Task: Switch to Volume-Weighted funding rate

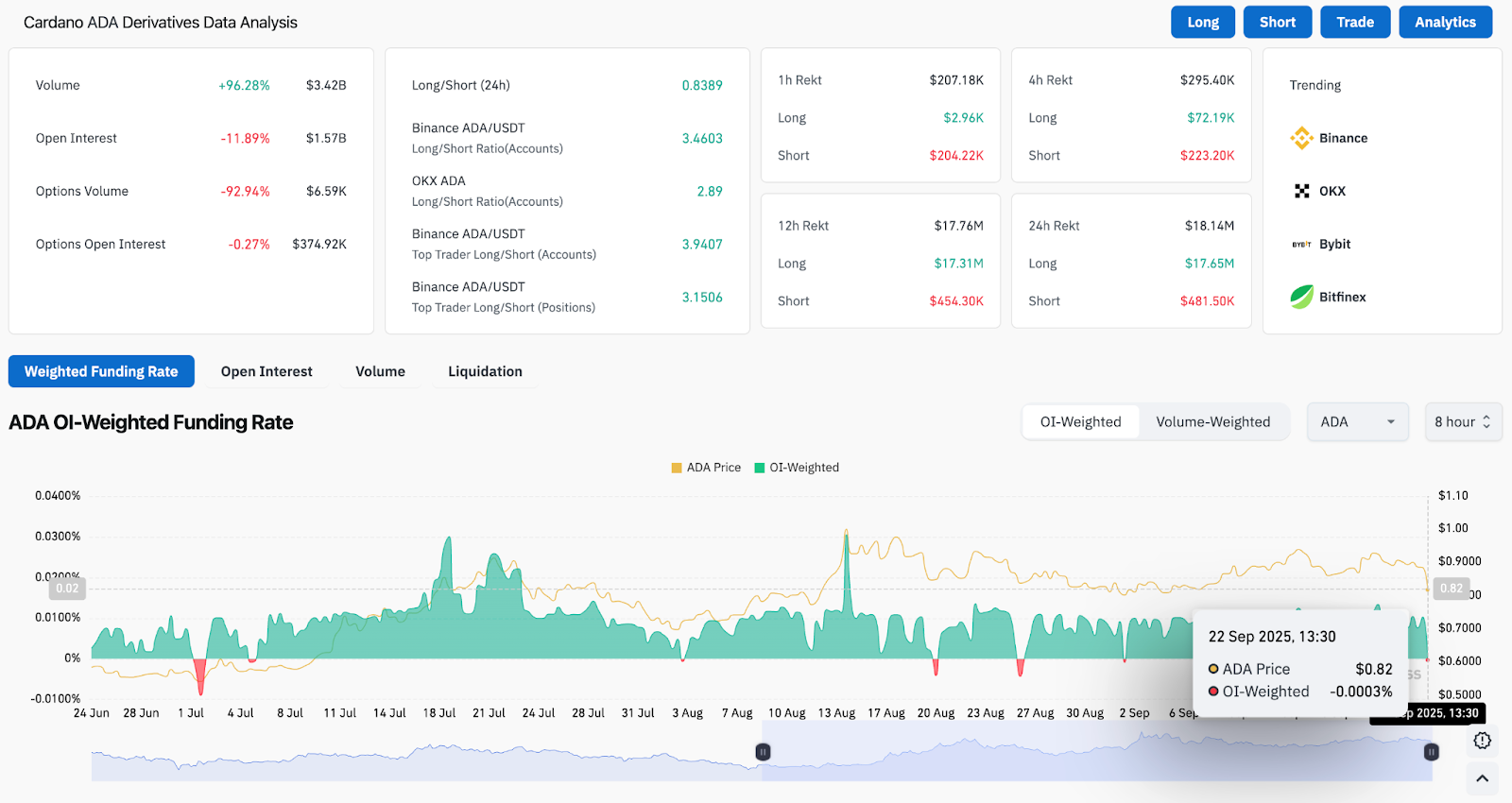Action: pos(1213,422)
